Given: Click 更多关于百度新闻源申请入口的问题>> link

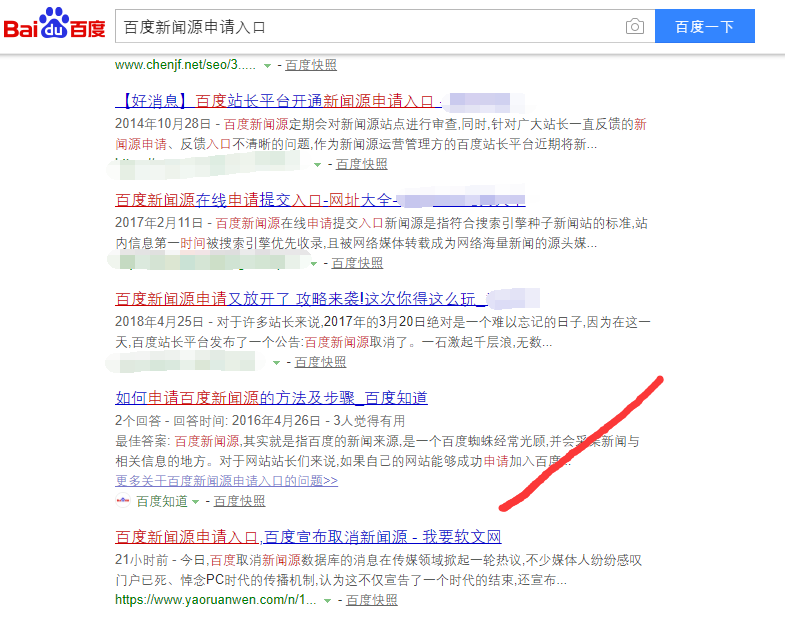Looking at the screenshot, I should point(226,481).
